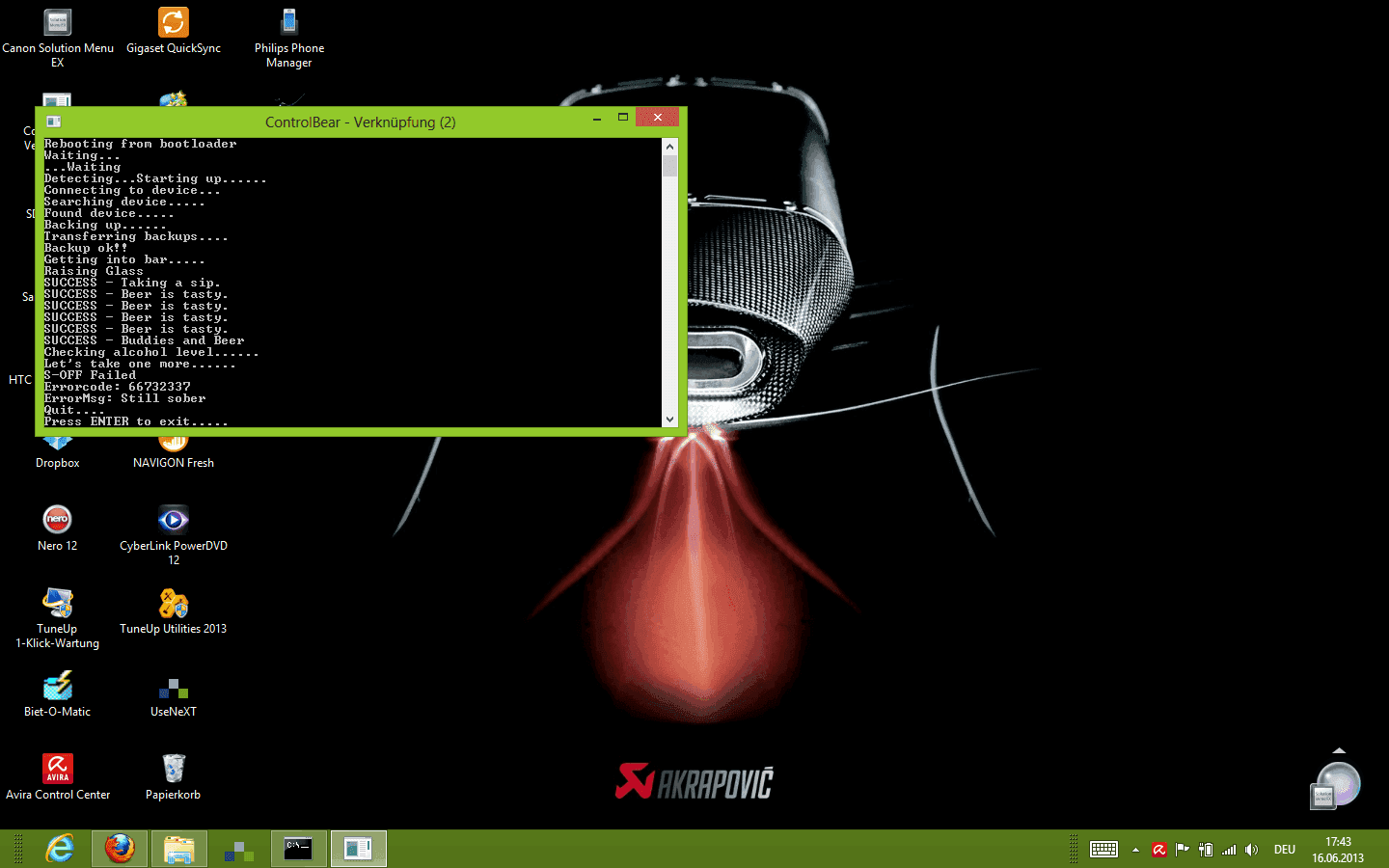Click power/battery tray icon
1389x868 pixels.
1206,850
